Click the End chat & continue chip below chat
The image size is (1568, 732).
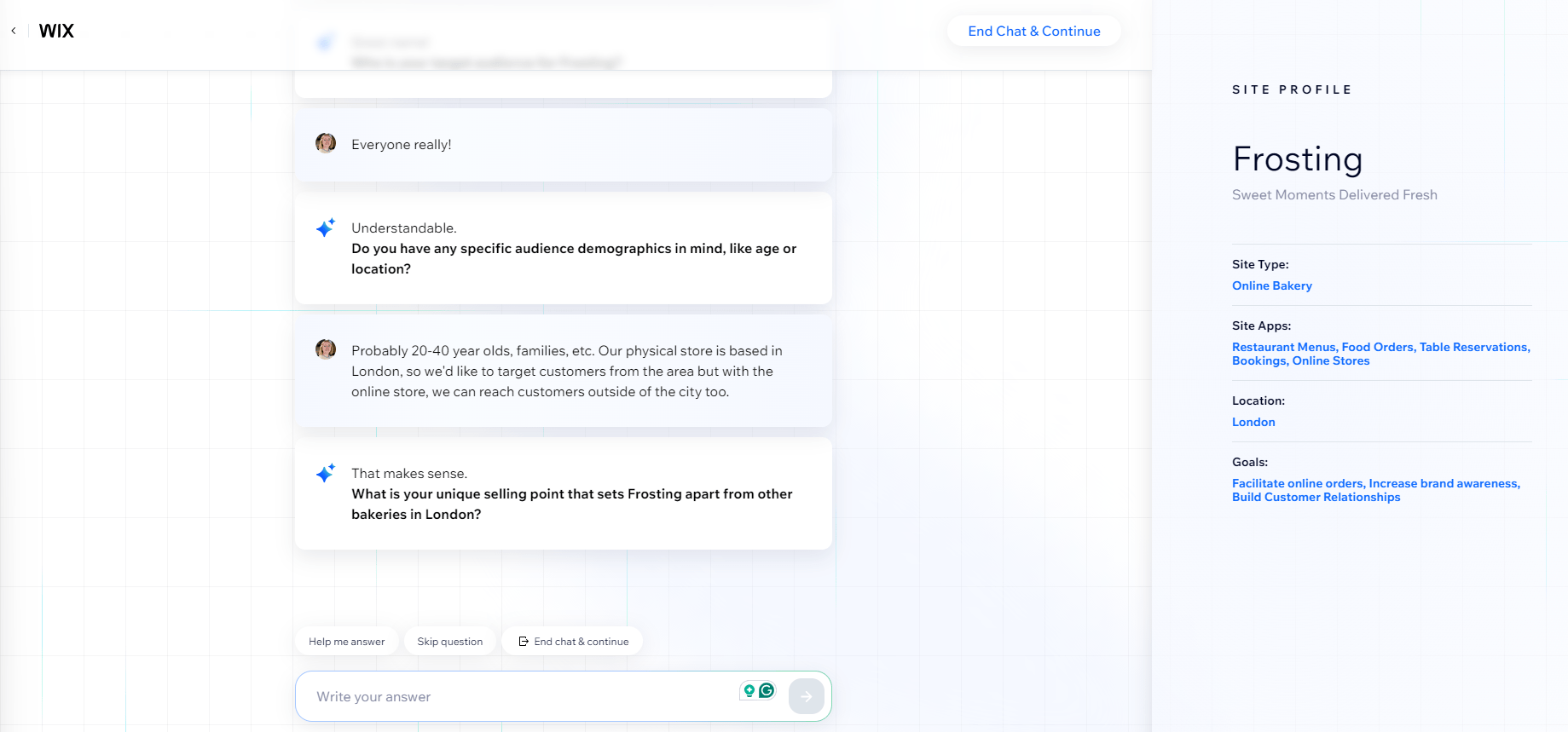pyautogui.click(x=573, y=642)
